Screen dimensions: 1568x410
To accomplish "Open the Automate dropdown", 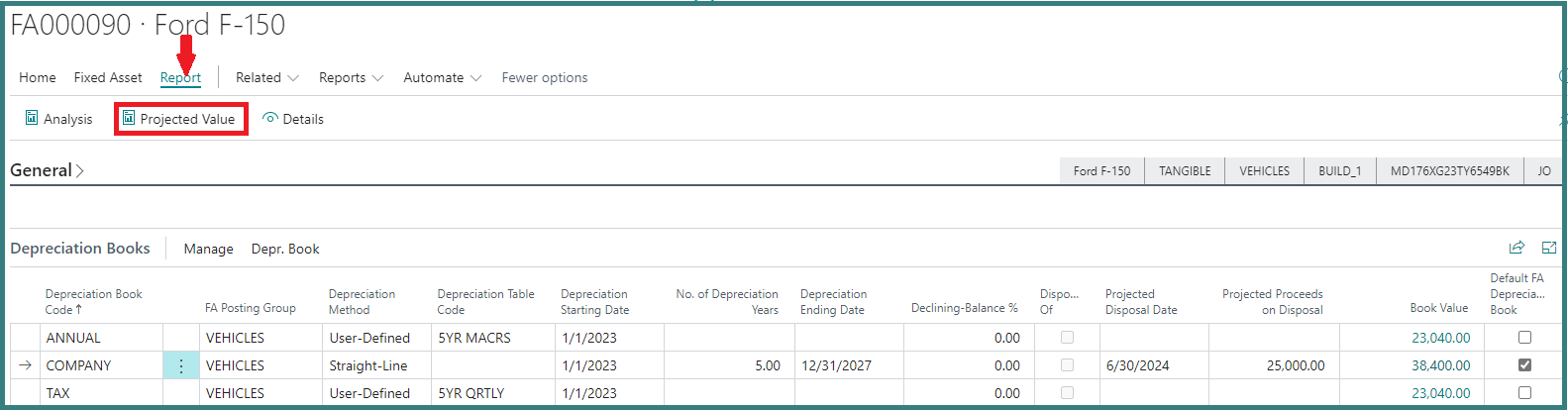I will pyautogui.click(x=442, y=77).
